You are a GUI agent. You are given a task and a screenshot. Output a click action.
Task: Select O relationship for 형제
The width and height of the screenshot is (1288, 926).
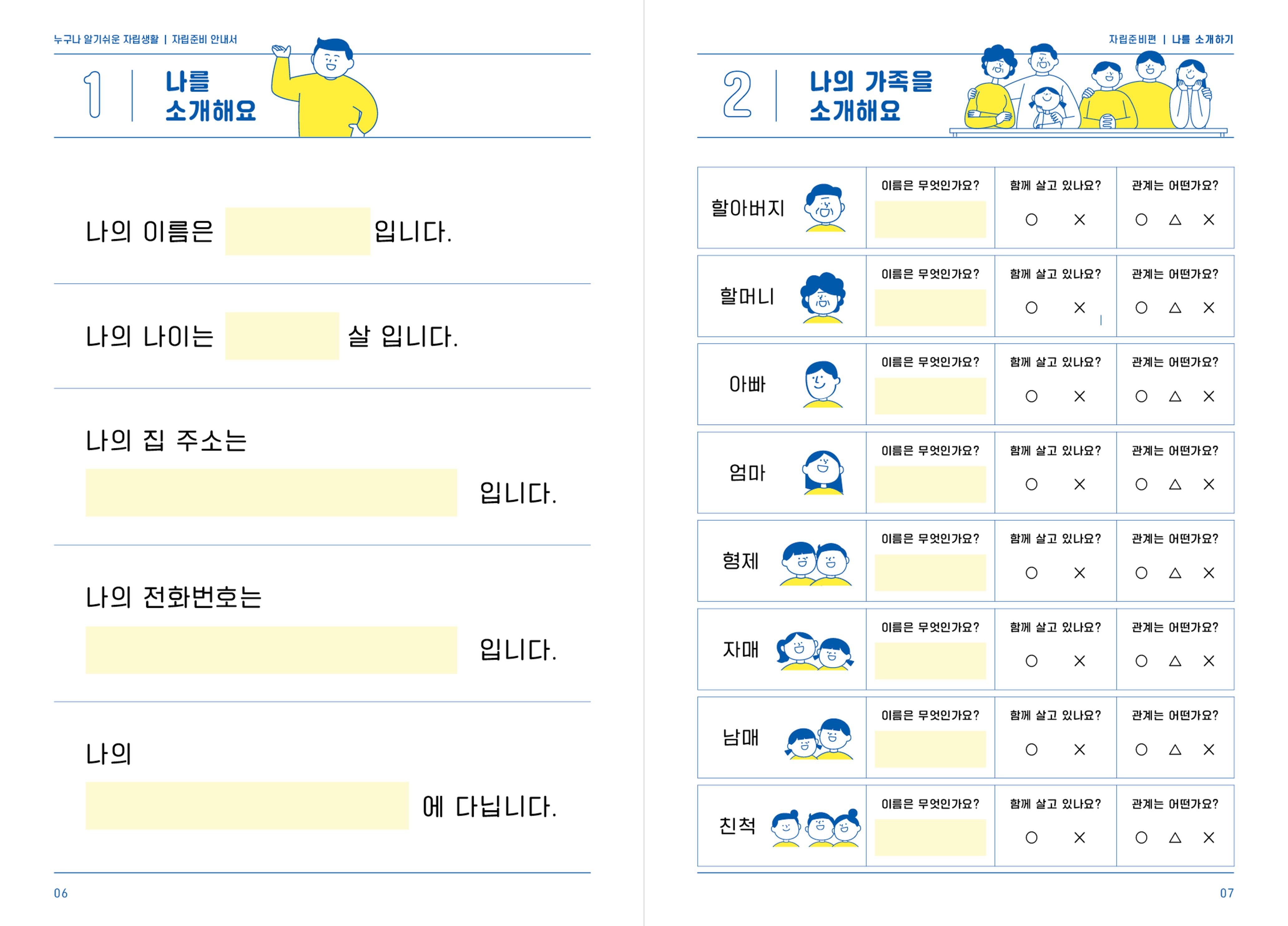pyautogui.click(x=1141, y=573)
